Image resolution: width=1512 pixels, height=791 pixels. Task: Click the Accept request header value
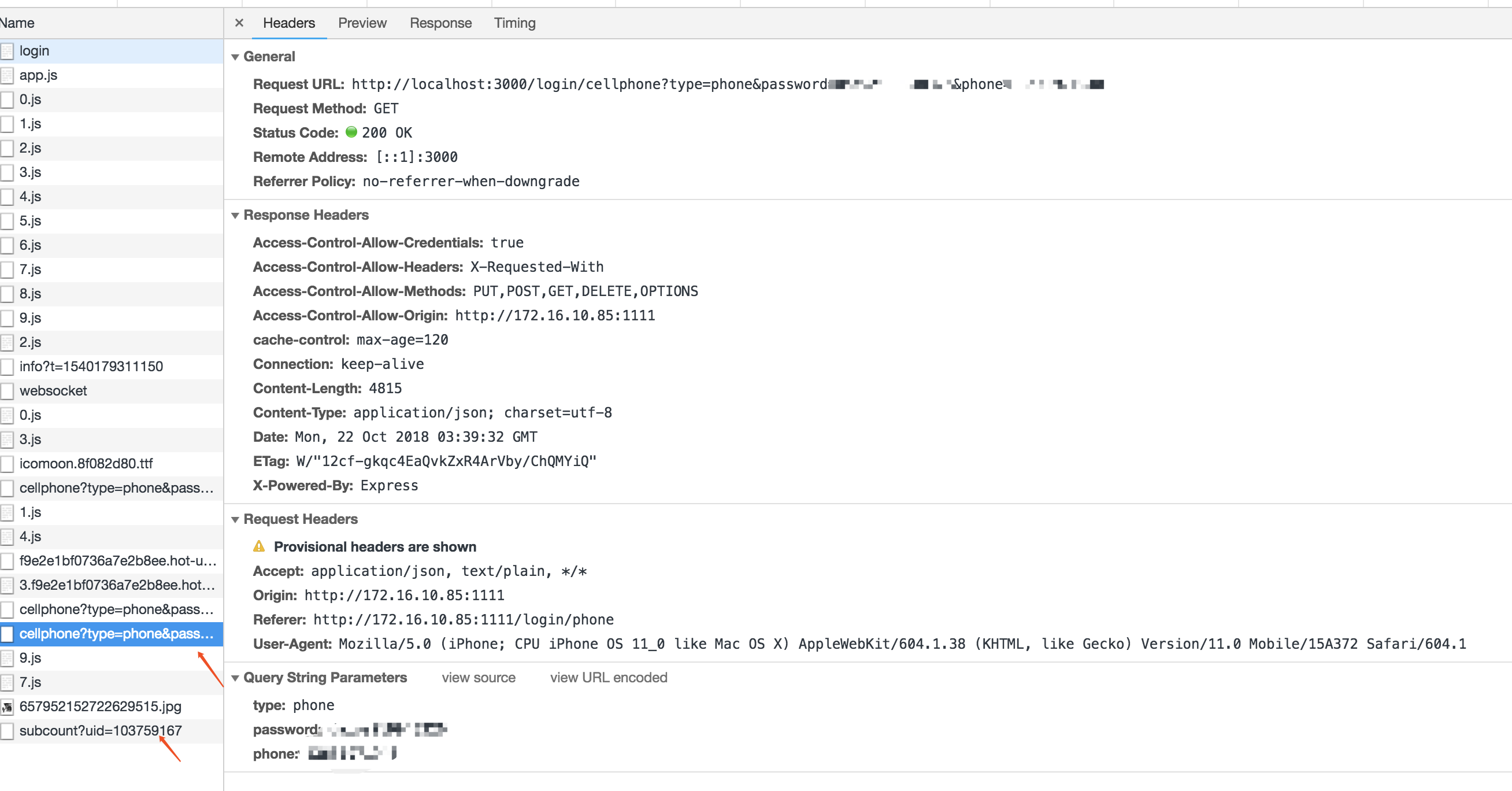[x=449, y=571]
